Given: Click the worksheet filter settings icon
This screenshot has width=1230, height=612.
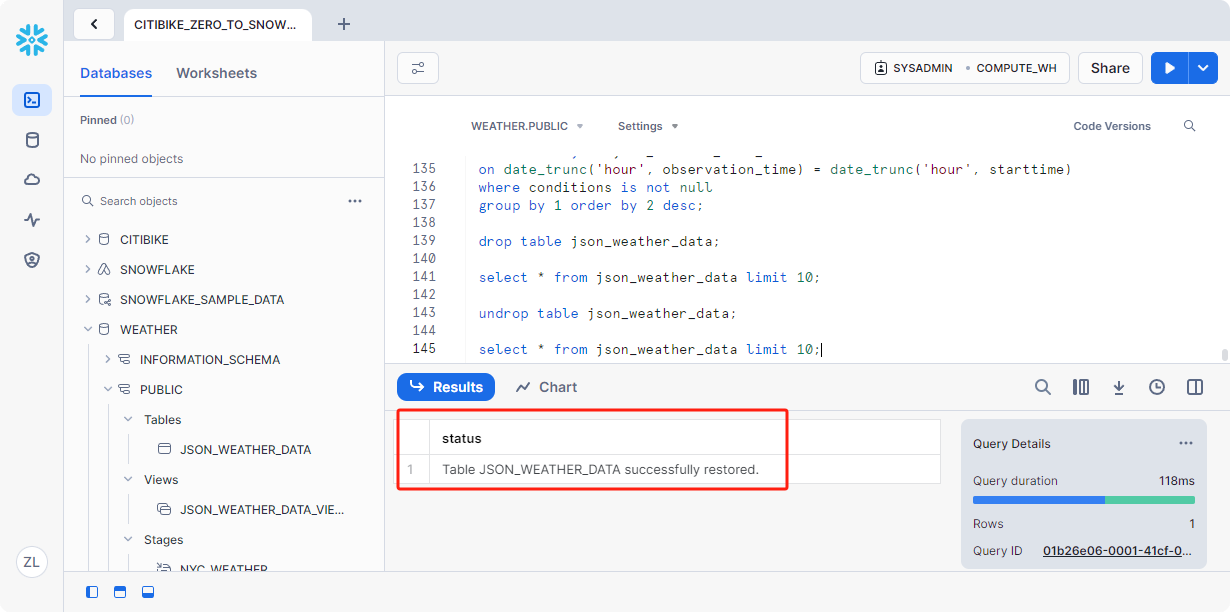Looking at the screenshot, I should pyautogui.click(x=418, y=68).
